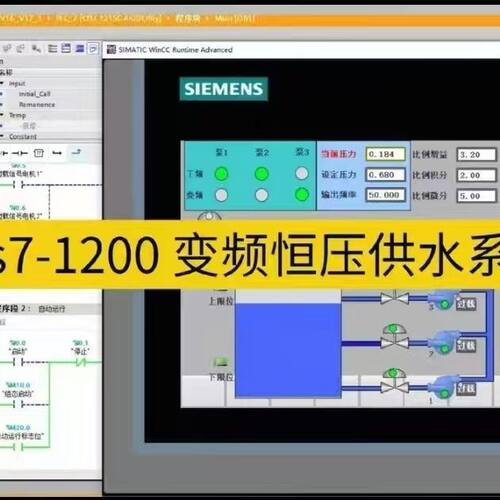Click the network layout icon in editor toolbar
Image resolution: width=500 pixels, height=500 pixels.
pos(66,49)
